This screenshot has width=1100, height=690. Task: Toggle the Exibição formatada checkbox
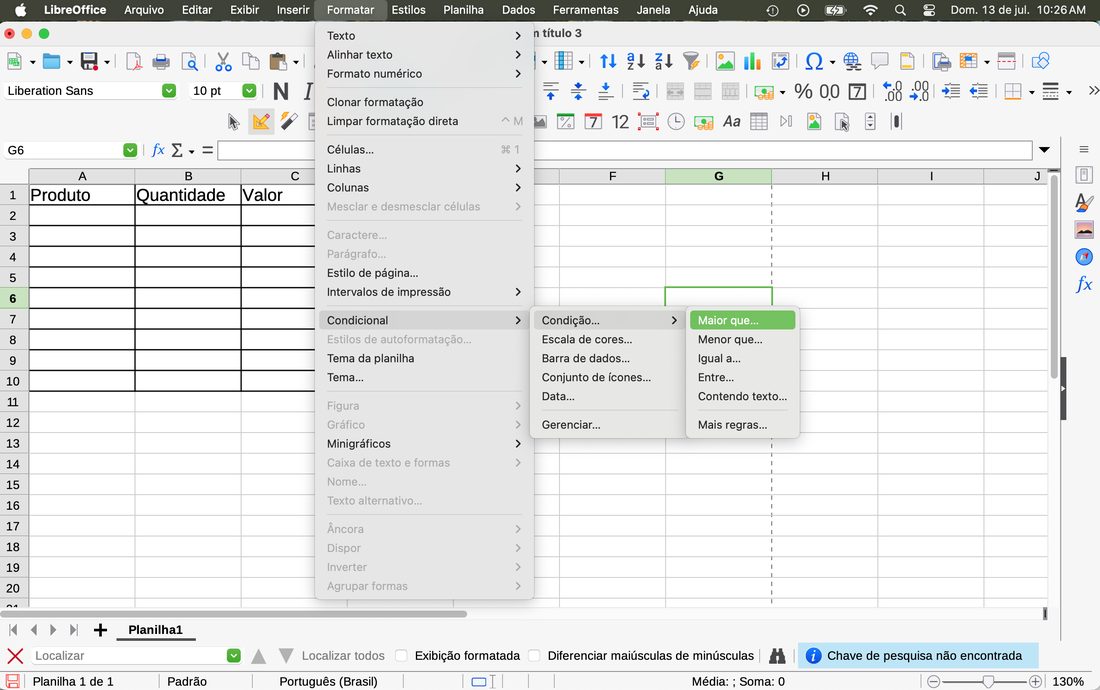(x=401, y=656)
